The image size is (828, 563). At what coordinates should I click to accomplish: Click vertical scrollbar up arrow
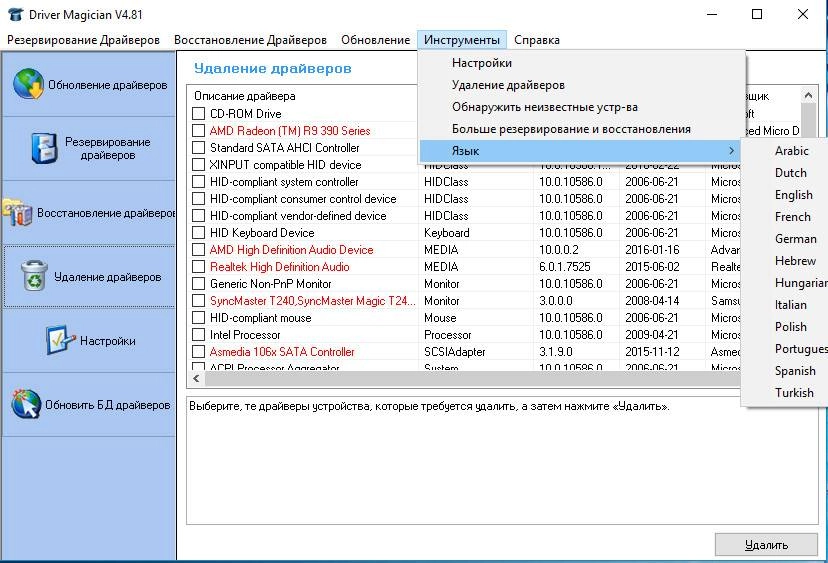(x=808, y=95)
